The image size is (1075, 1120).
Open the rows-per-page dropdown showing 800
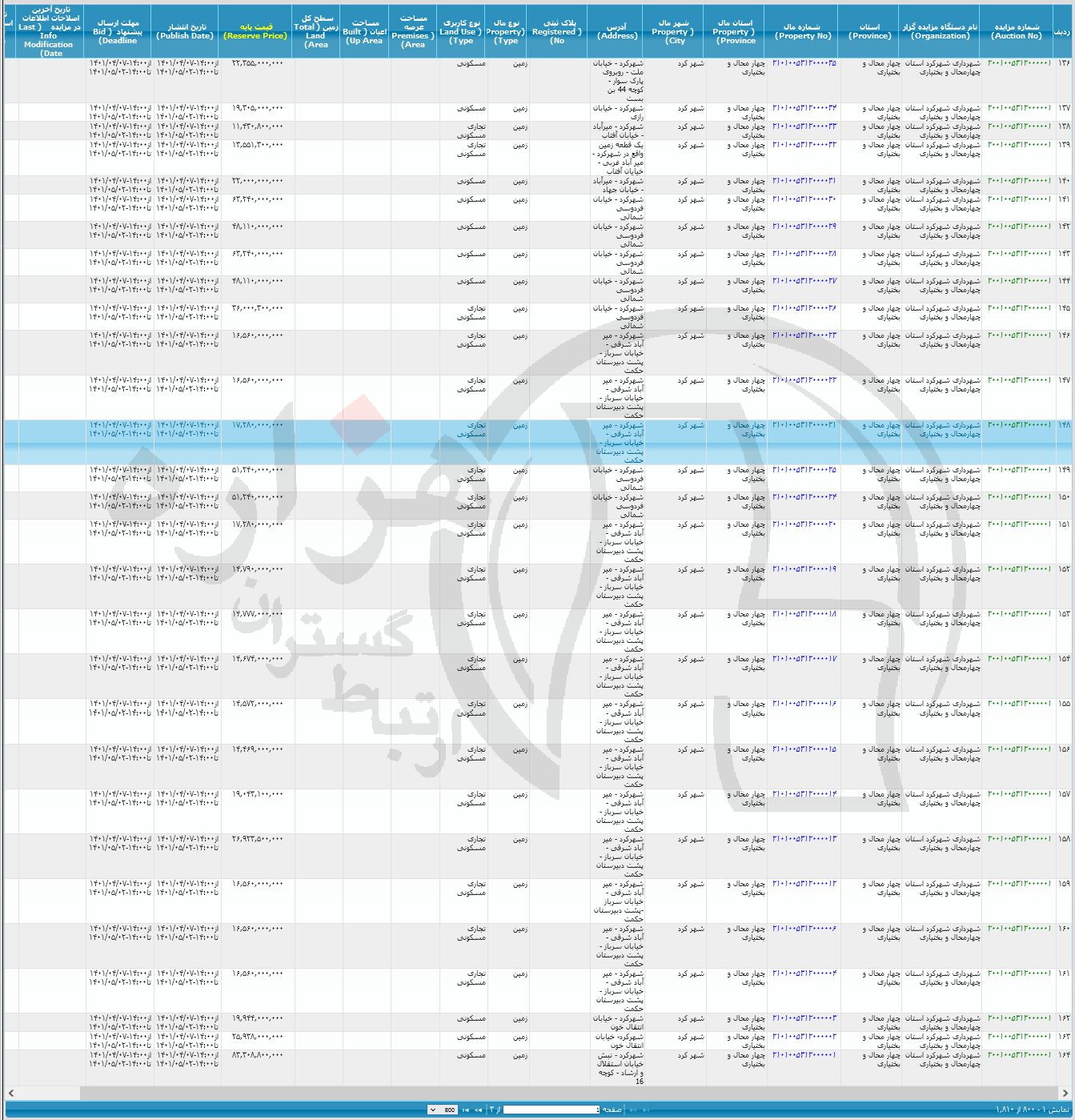click(443, 1110)
